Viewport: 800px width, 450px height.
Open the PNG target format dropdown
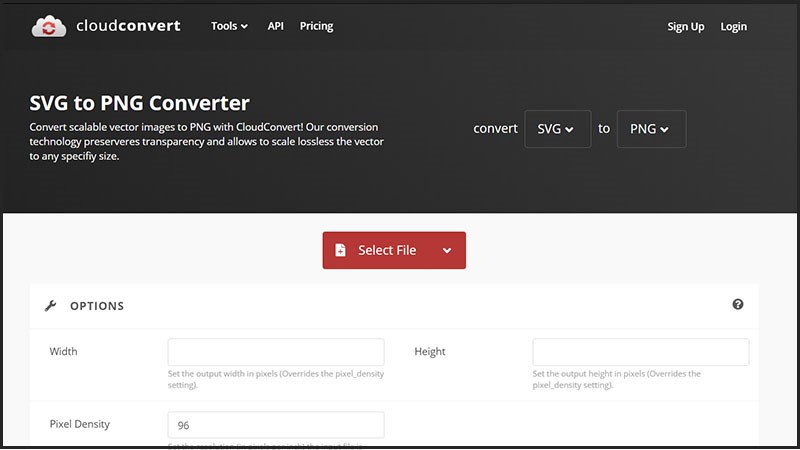652,129
